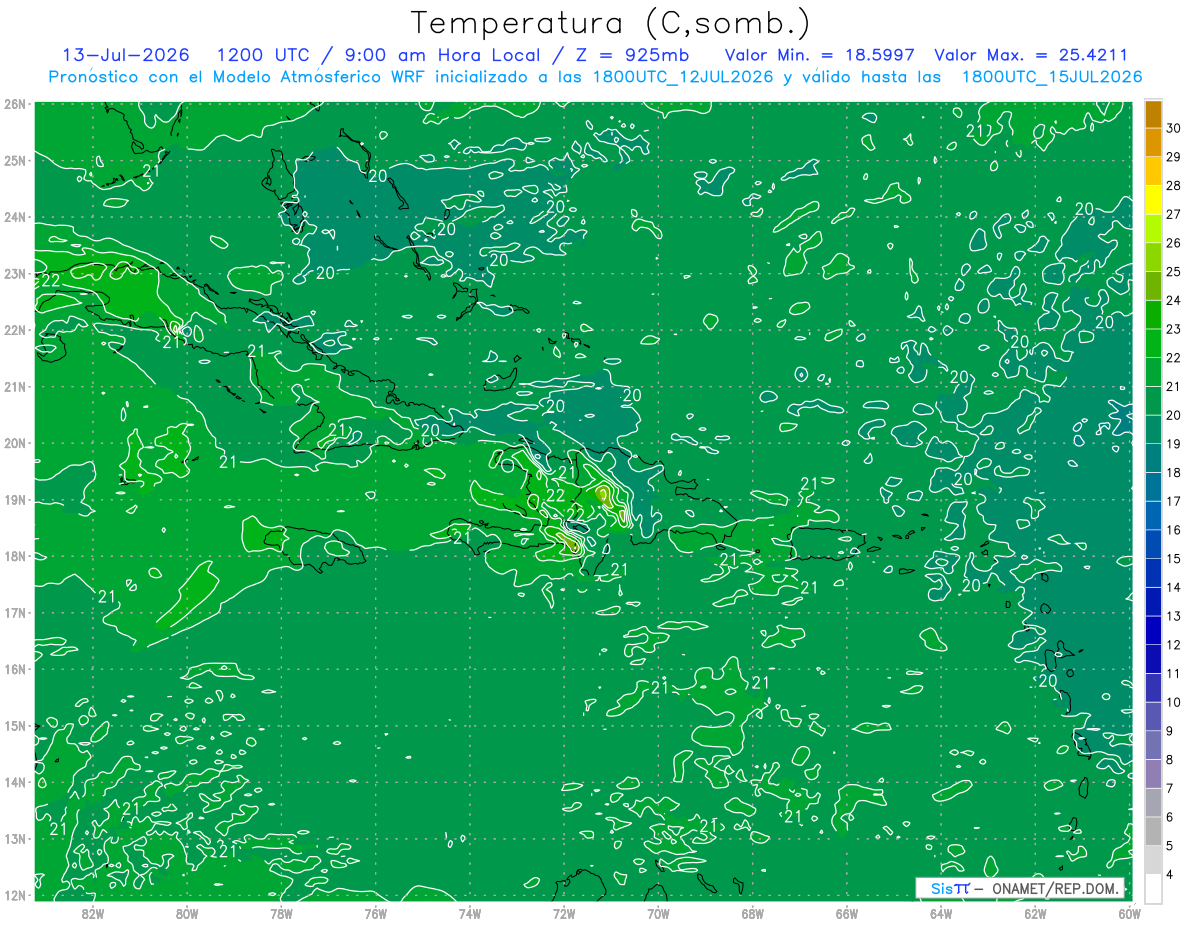1200x927 pixels.
Task: Click the '24' label on the color scale
Action: coord(1174,300)
